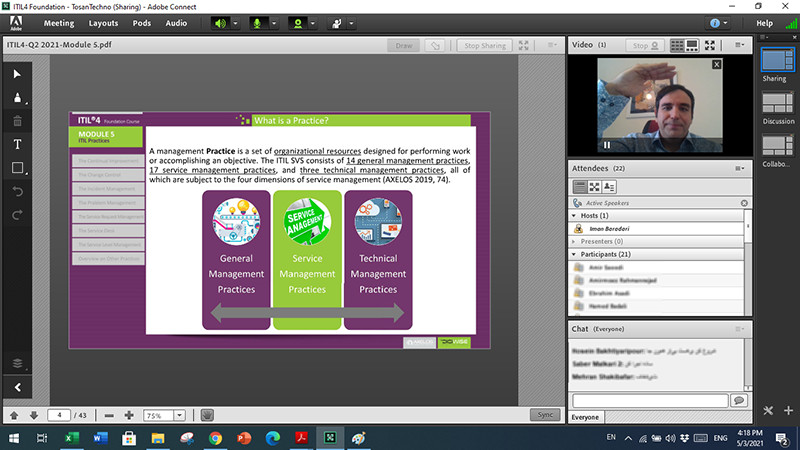Select the Marker drawing tool
Viewport: 800px width, 450px height.
[x=17, y=98]
